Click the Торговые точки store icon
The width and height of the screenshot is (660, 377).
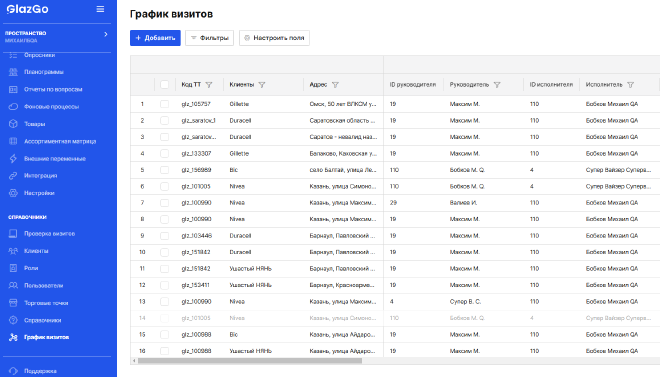tap(13, 303)
